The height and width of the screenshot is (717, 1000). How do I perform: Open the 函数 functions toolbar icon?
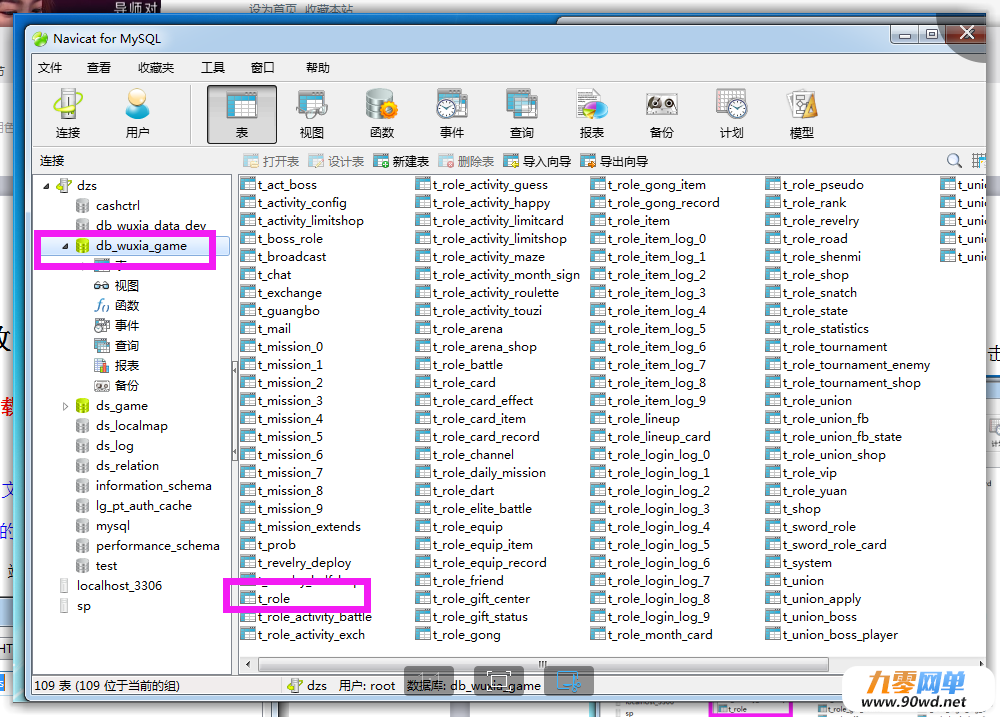point(381,114)
